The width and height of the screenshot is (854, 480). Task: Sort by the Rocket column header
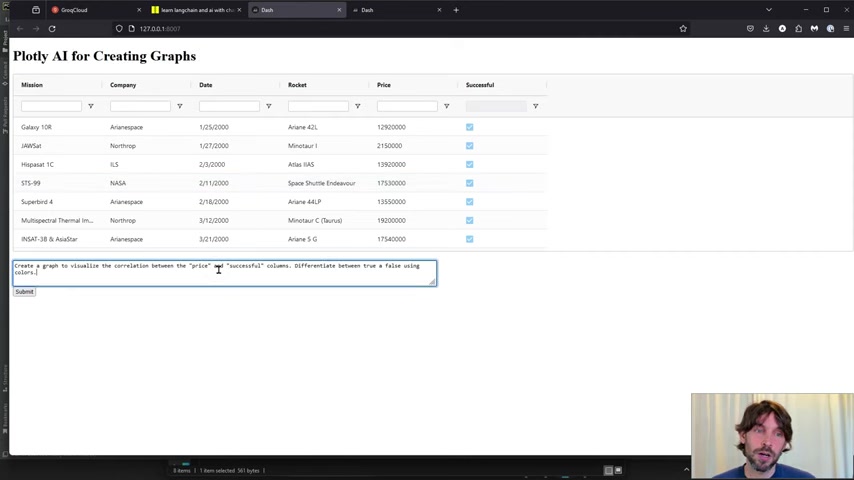coord(297,85)
